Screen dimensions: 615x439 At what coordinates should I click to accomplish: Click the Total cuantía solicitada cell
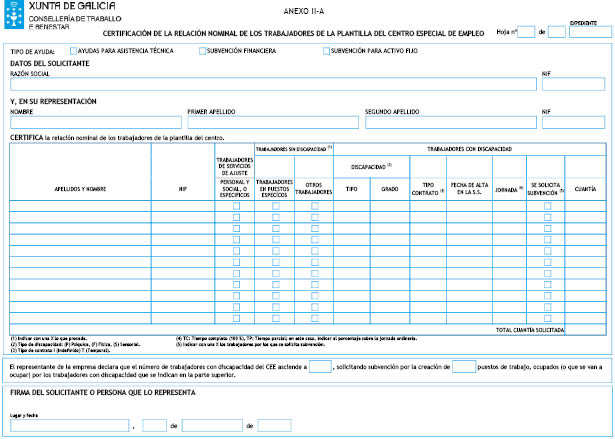point(587,328)
